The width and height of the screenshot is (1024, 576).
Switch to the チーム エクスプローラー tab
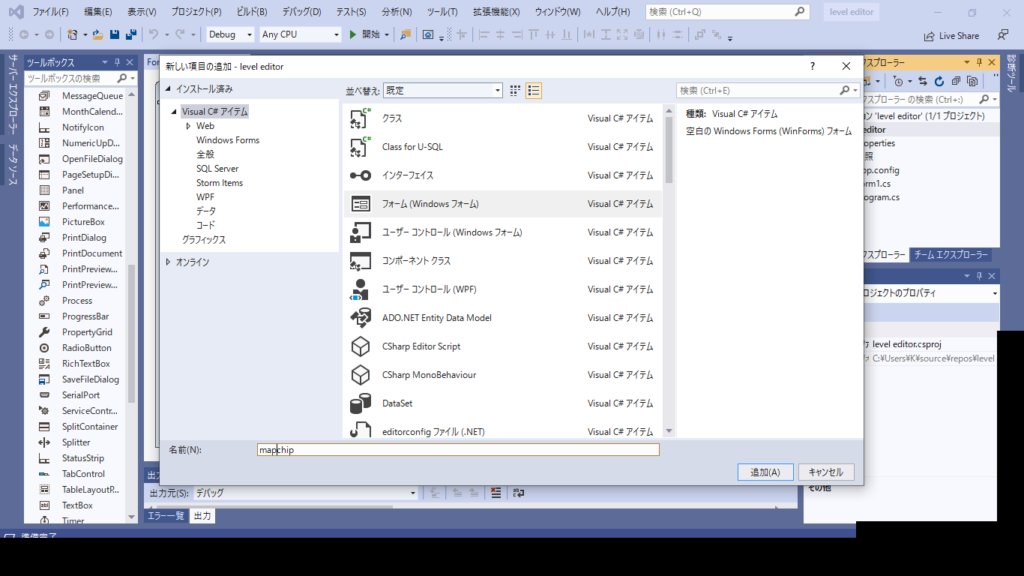coord(950,255)
